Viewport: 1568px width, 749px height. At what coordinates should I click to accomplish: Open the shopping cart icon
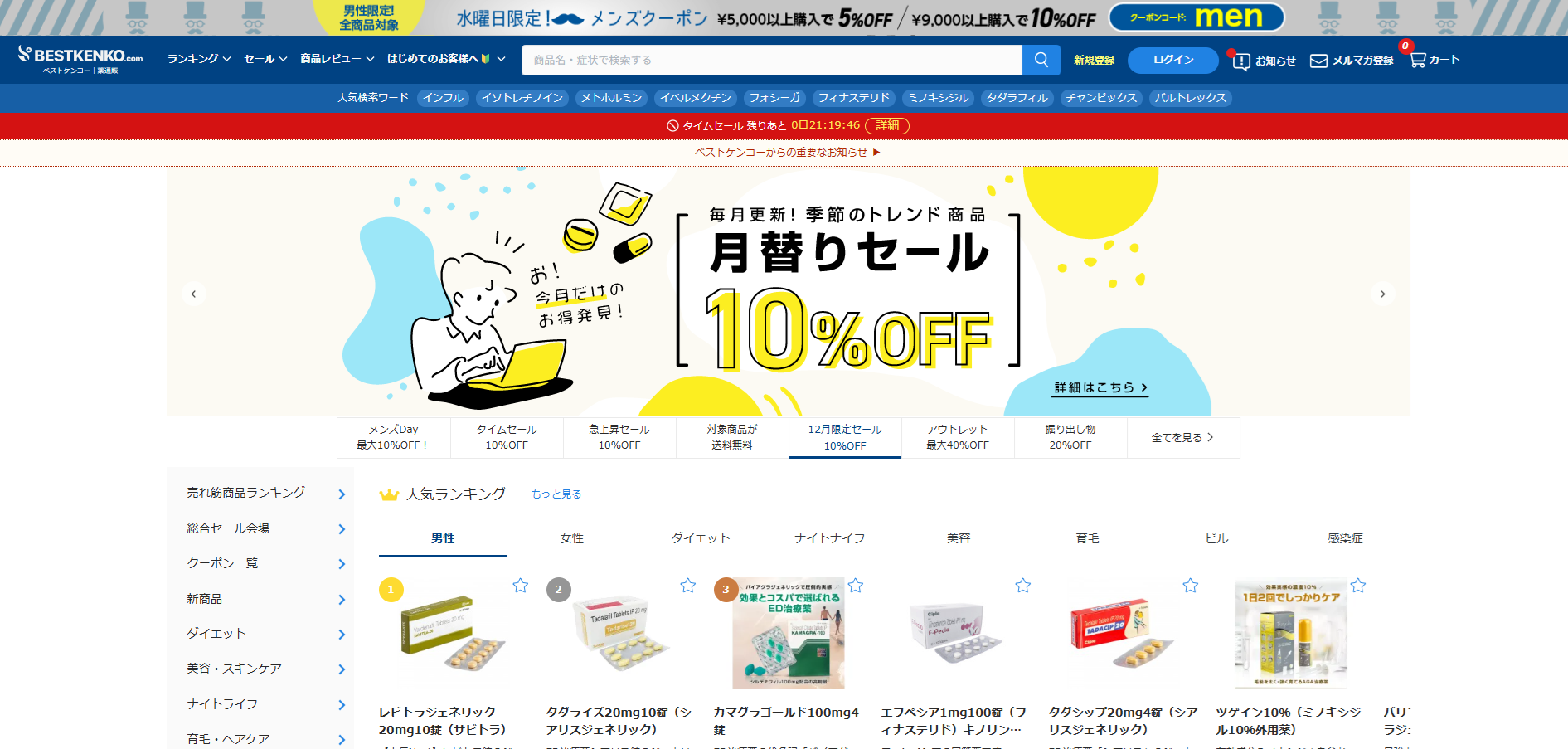tap(1417, 60)
